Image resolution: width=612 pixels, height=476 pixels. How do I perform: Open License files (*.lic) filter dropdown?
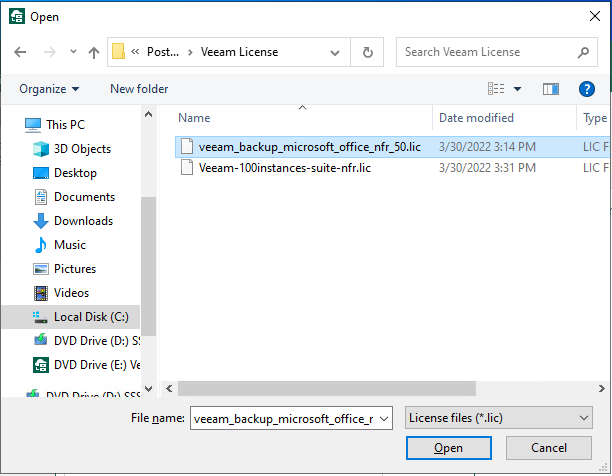tap(498, 418)
